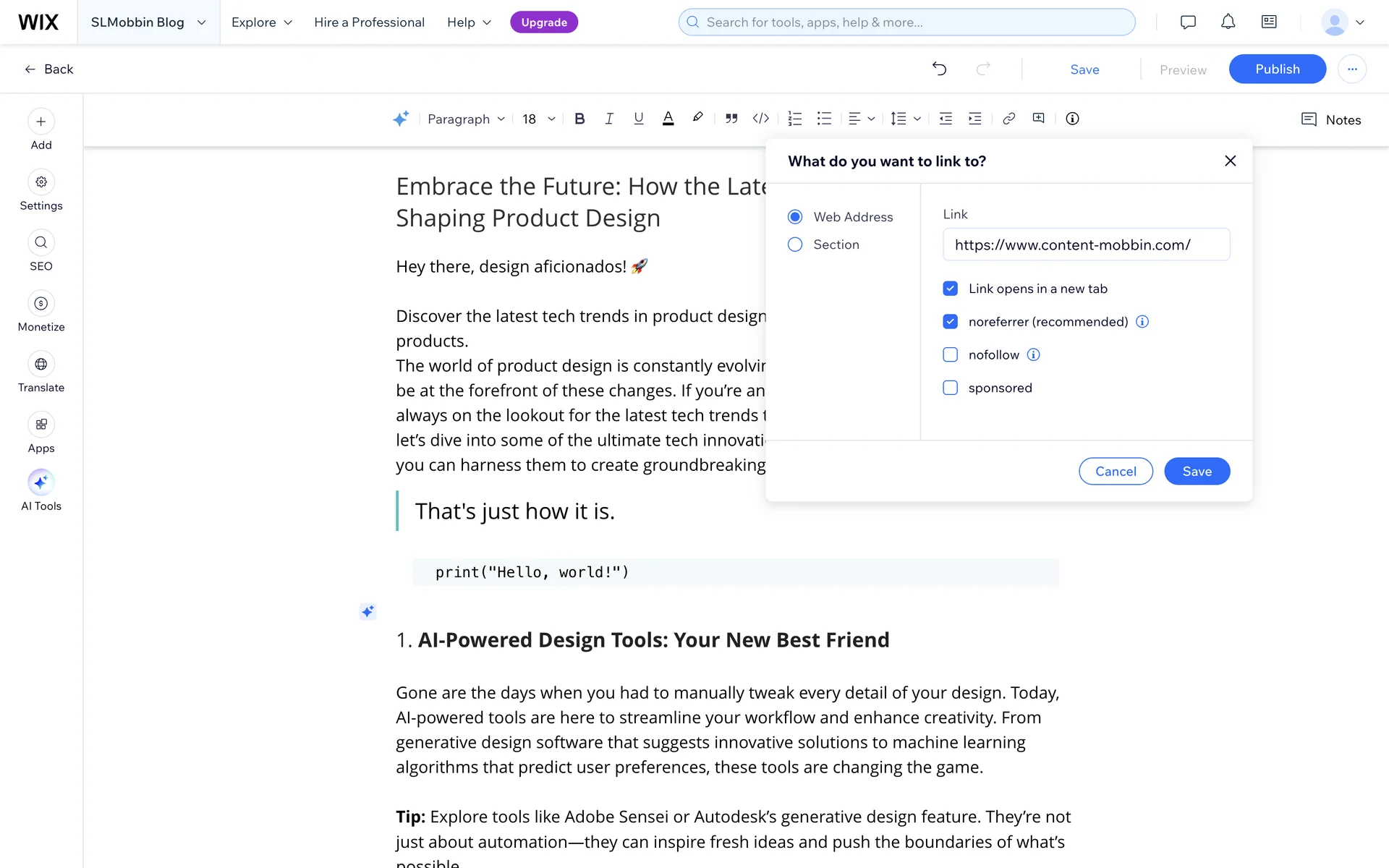Click the quote block icon
The height and width of the screenshot is (868, 1389).
tap(731, 119)
